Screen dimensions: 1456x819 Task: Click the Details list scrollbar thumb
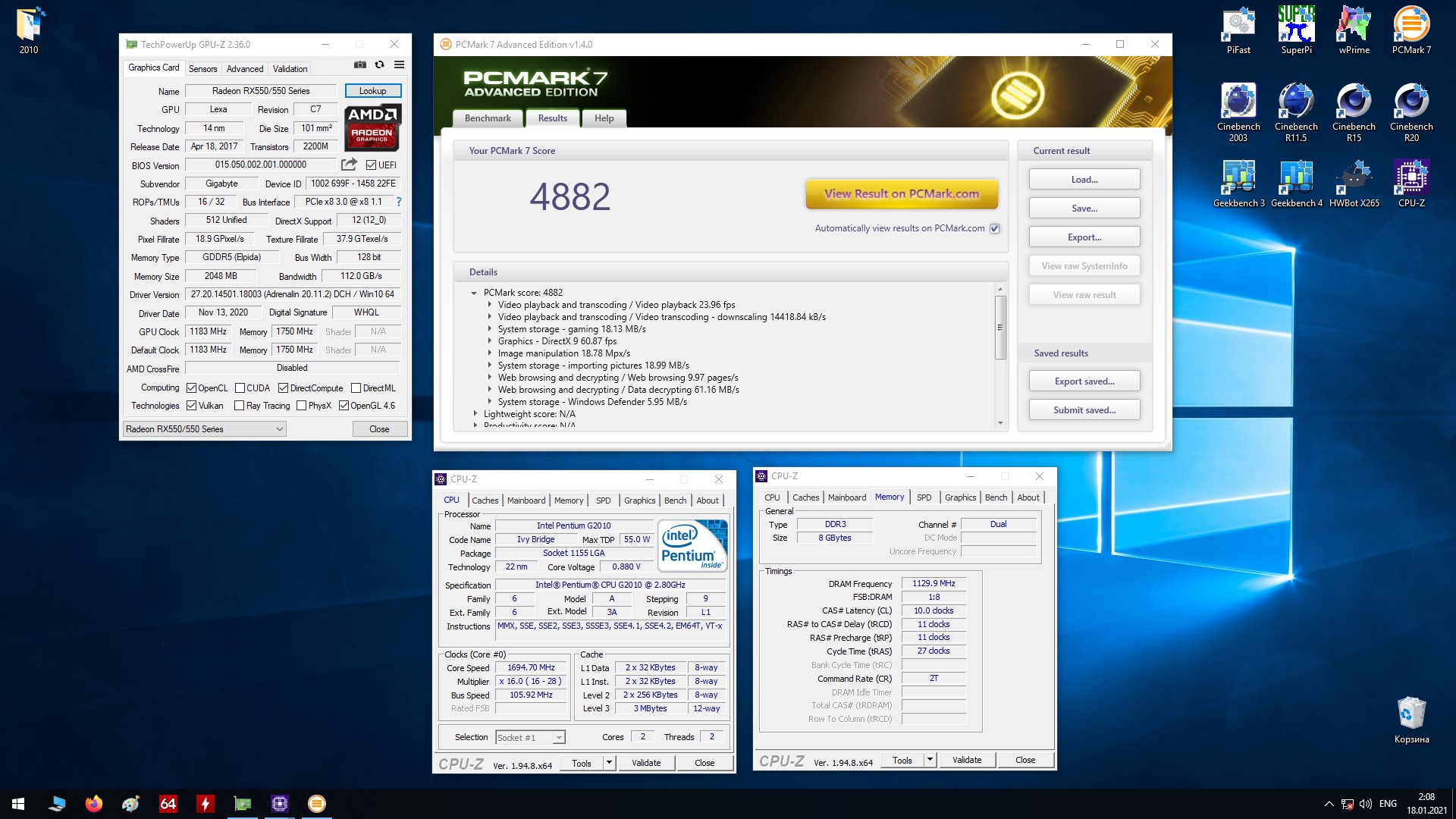(x=1000, y=327)
